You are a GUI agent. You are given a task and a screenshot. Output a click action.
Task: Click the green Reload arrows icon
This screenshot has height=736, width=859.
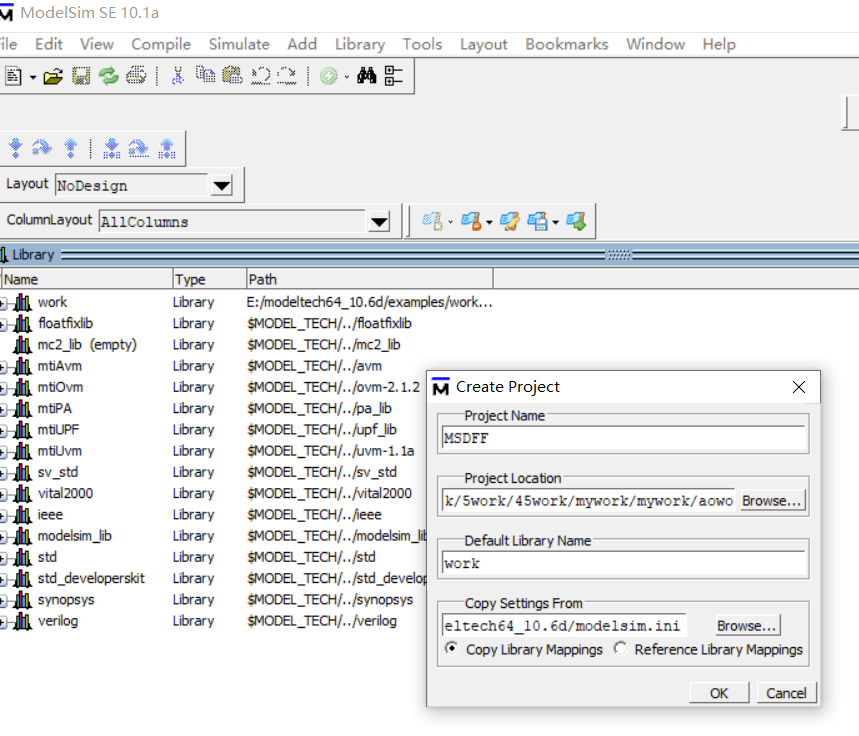[108, 76]
